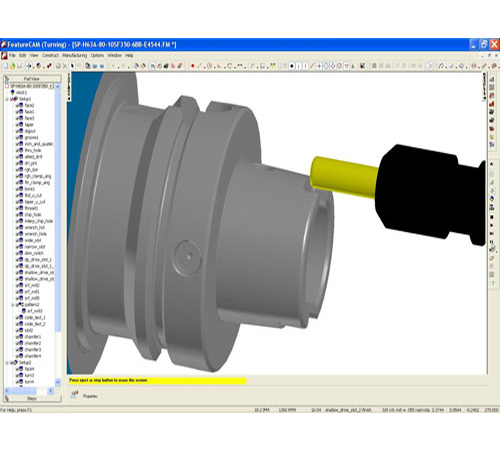Open the Construct menu
500x450 pixels.
pyautogui.click(x=50, y=55)
